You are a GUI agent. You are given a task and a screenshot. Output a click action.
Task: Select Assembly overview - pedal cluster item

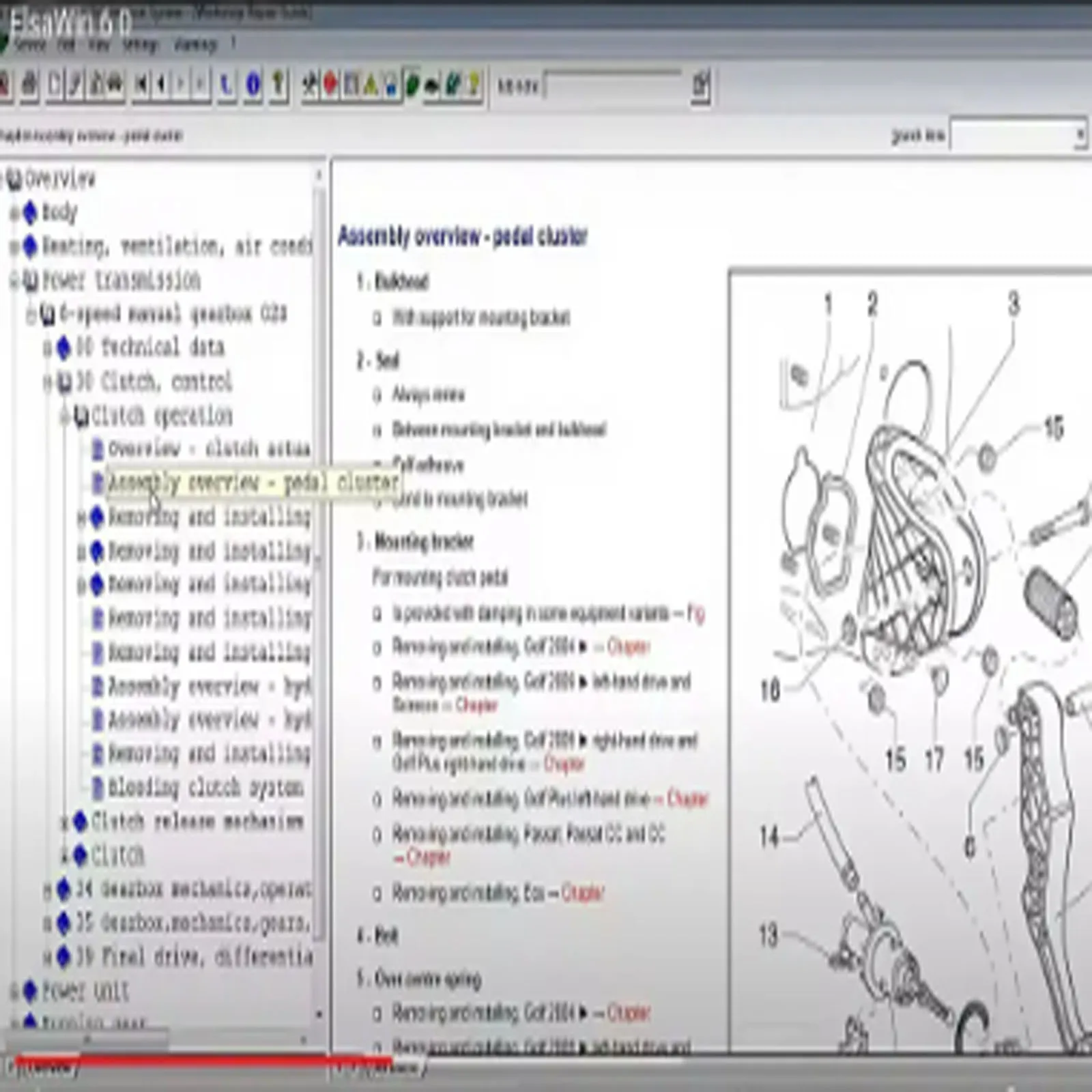(253, 483)
